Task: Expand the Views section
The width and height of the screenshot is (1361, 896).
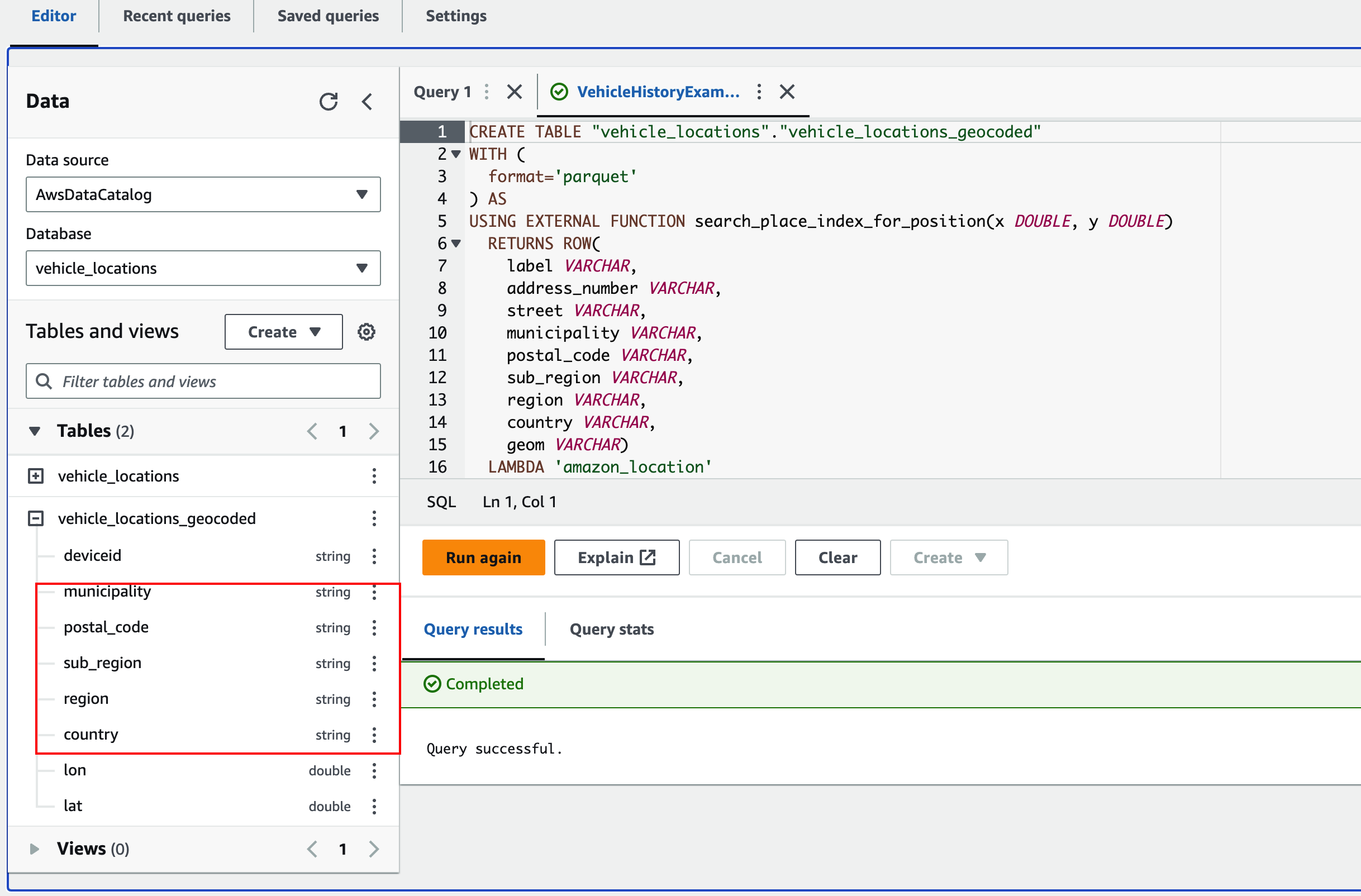Action: [x=34, y=849]
